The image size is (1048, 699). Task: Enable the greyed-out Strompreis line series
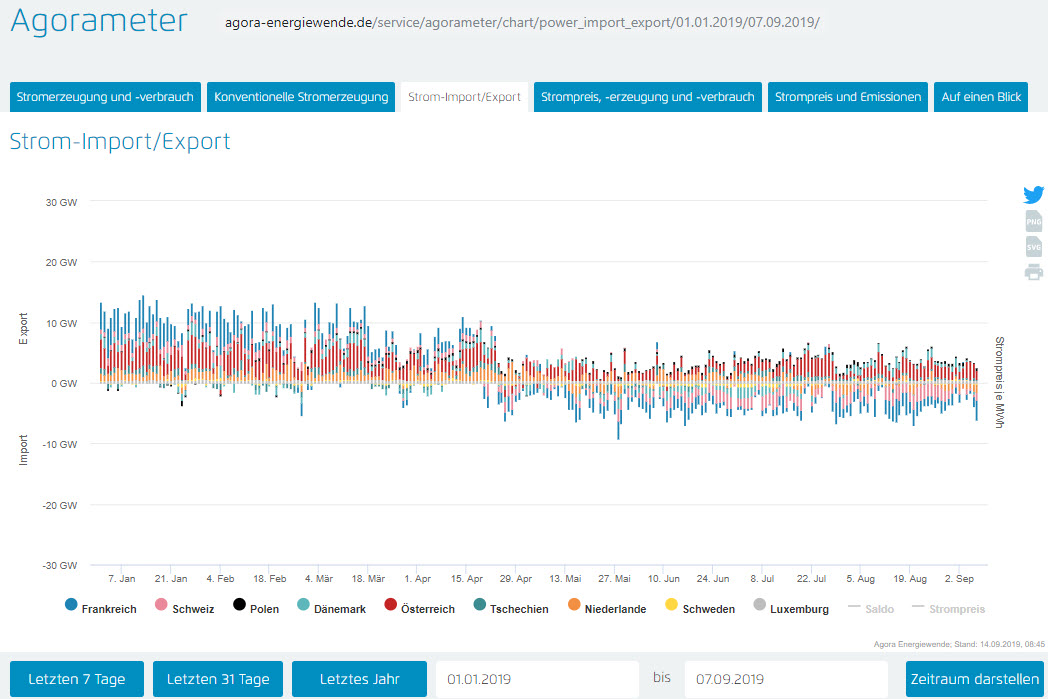point(949,609)
